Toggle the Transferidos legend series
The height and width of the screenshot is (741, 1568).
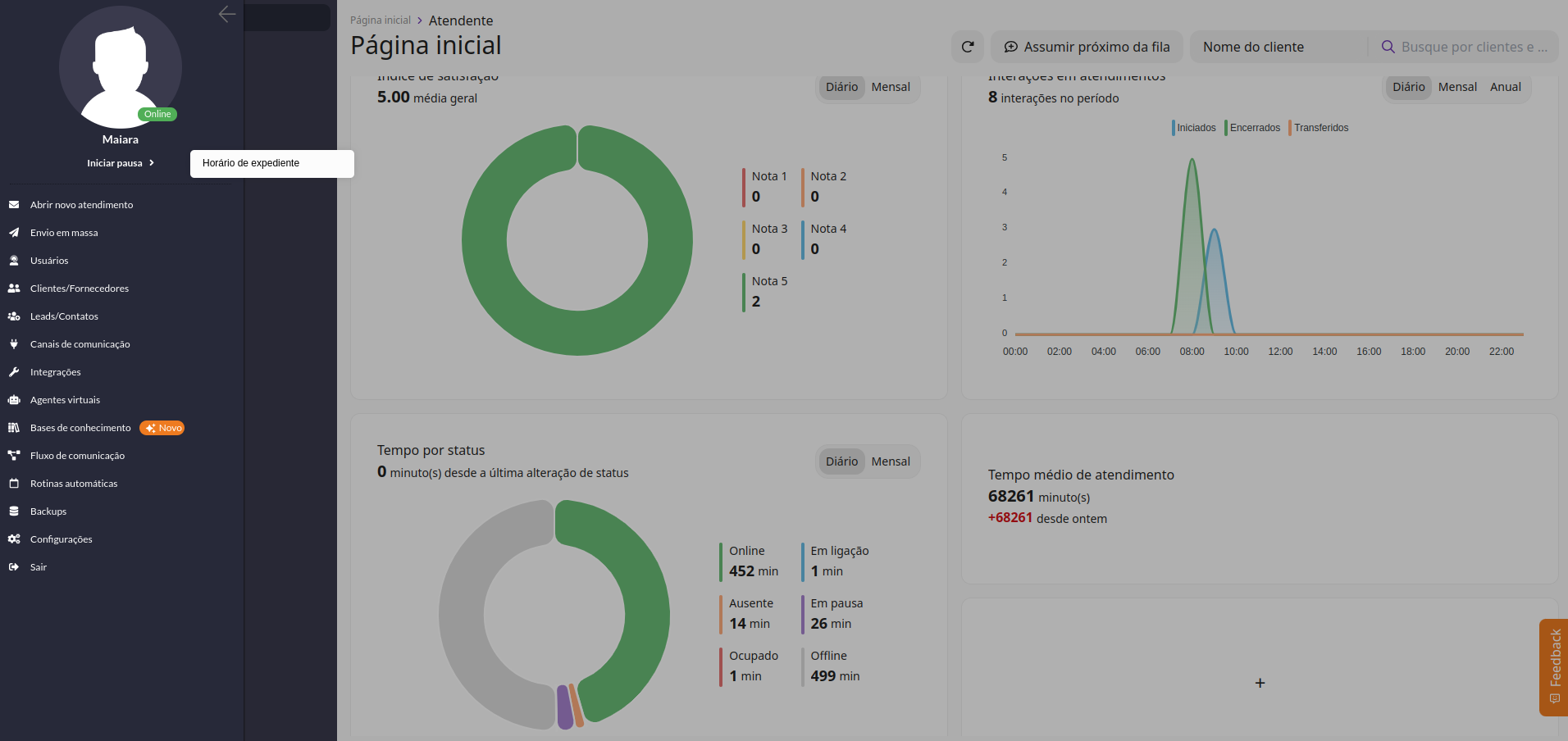1319,128
